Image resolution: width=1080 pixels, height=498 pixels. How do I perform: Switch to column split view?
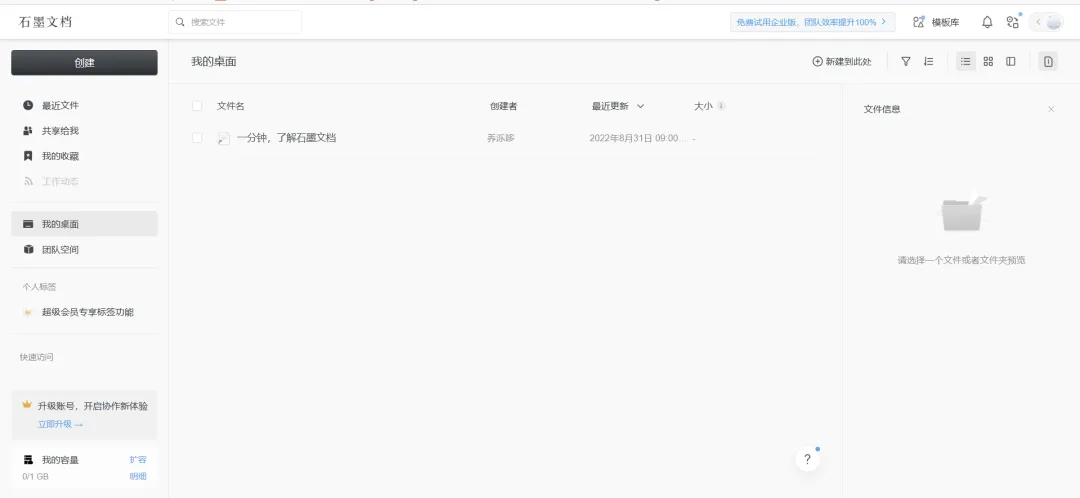[1010, 61]
